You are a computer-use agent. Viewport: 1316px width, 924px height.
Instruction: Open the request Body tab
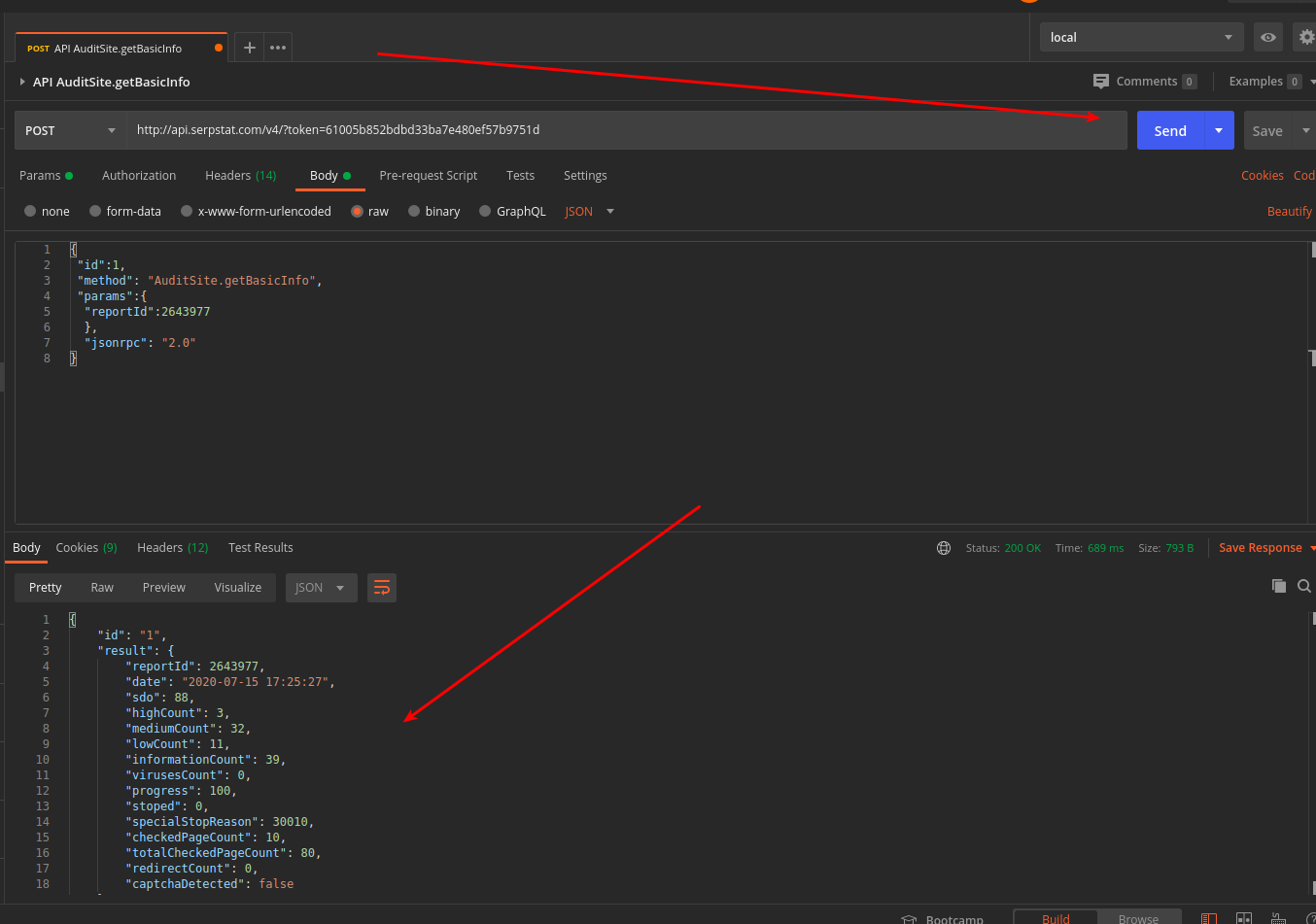point(330,176)
